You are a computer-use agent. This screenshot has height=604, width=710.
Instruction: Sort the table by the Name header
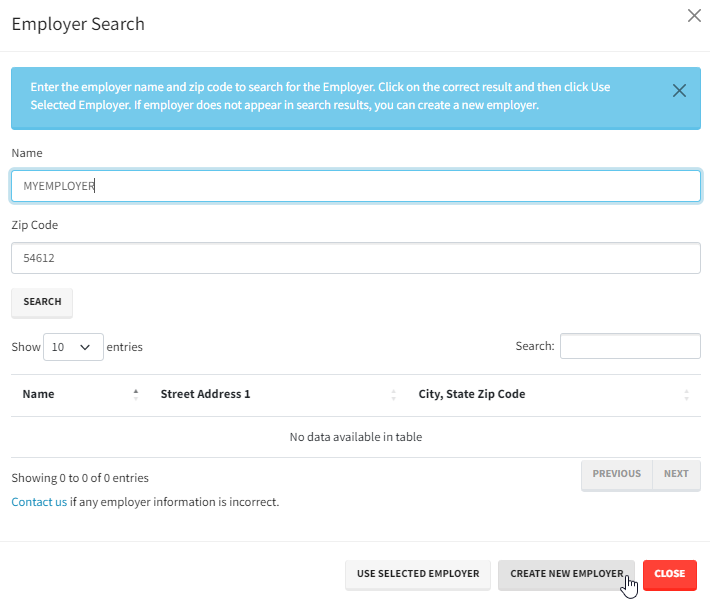(38, 394)
